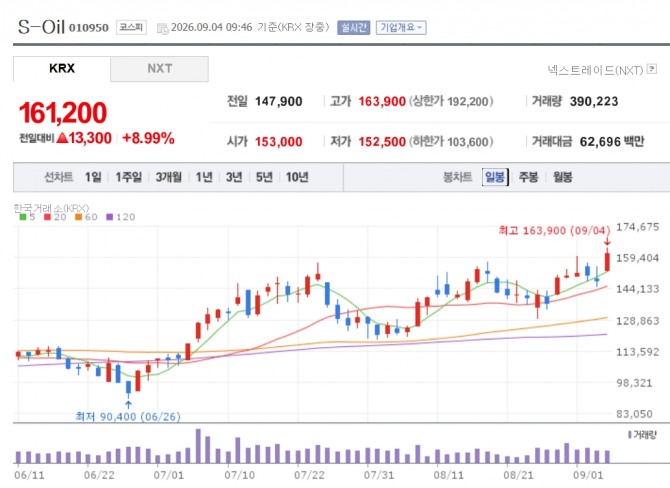The image size is (670, 488).
Task: Show the 3개월 line chart
Action: coord(168,177)
